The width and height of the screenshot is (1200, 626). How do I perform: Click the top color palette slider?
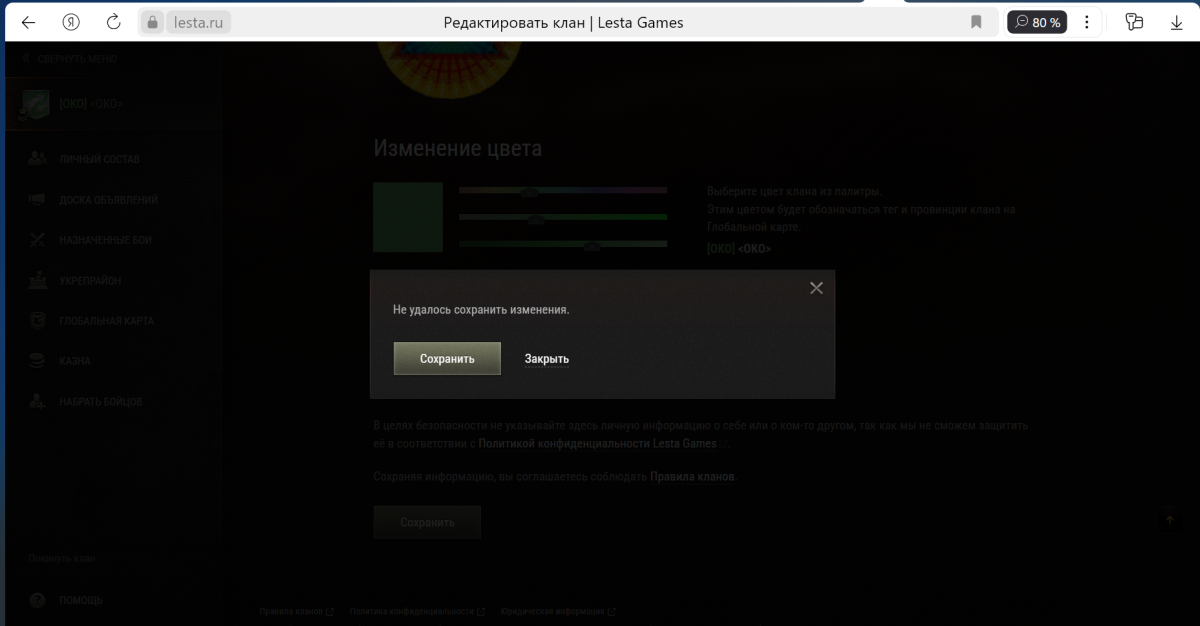(562, 190)
